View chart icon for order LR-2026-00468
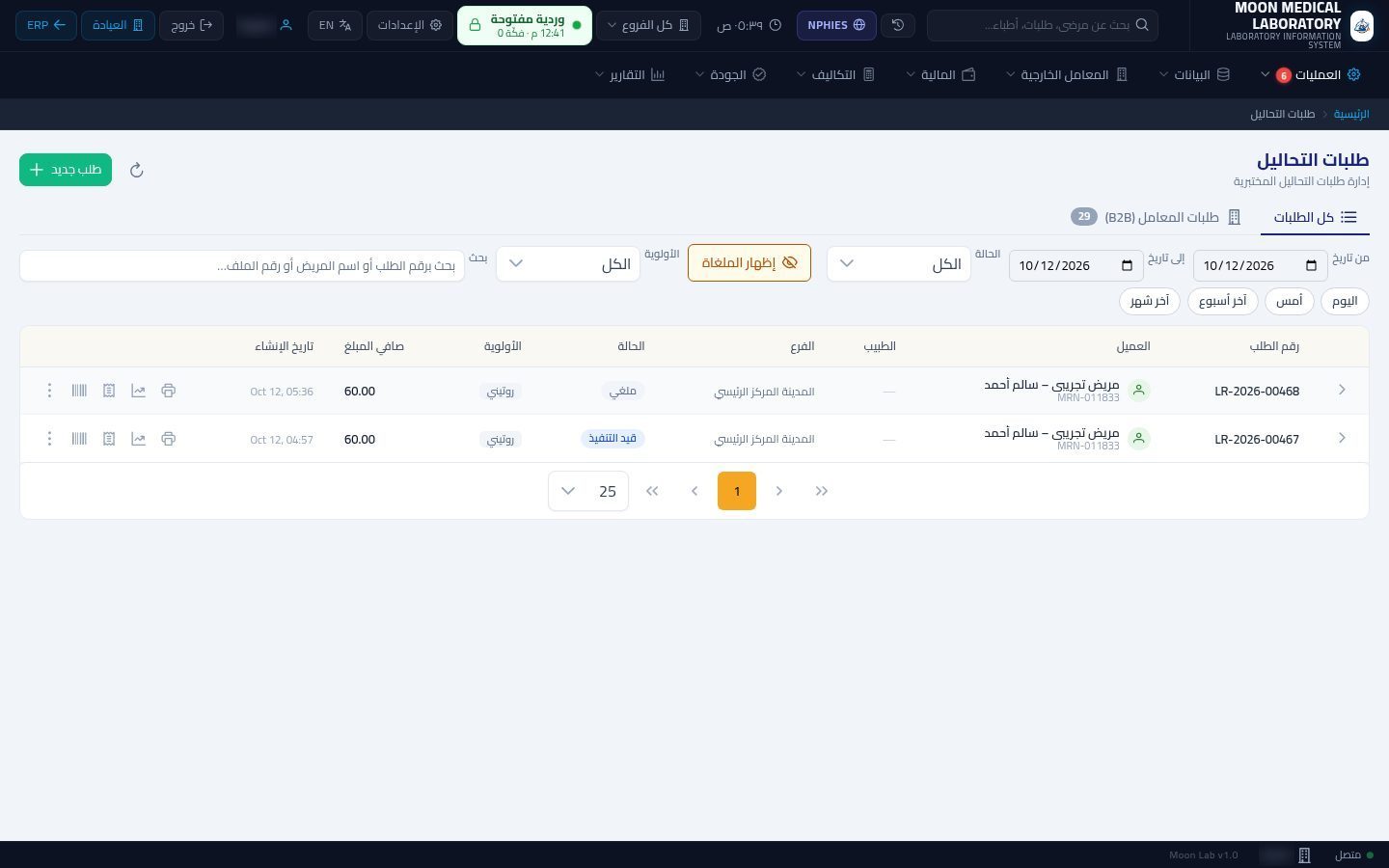 coord(138,391)
